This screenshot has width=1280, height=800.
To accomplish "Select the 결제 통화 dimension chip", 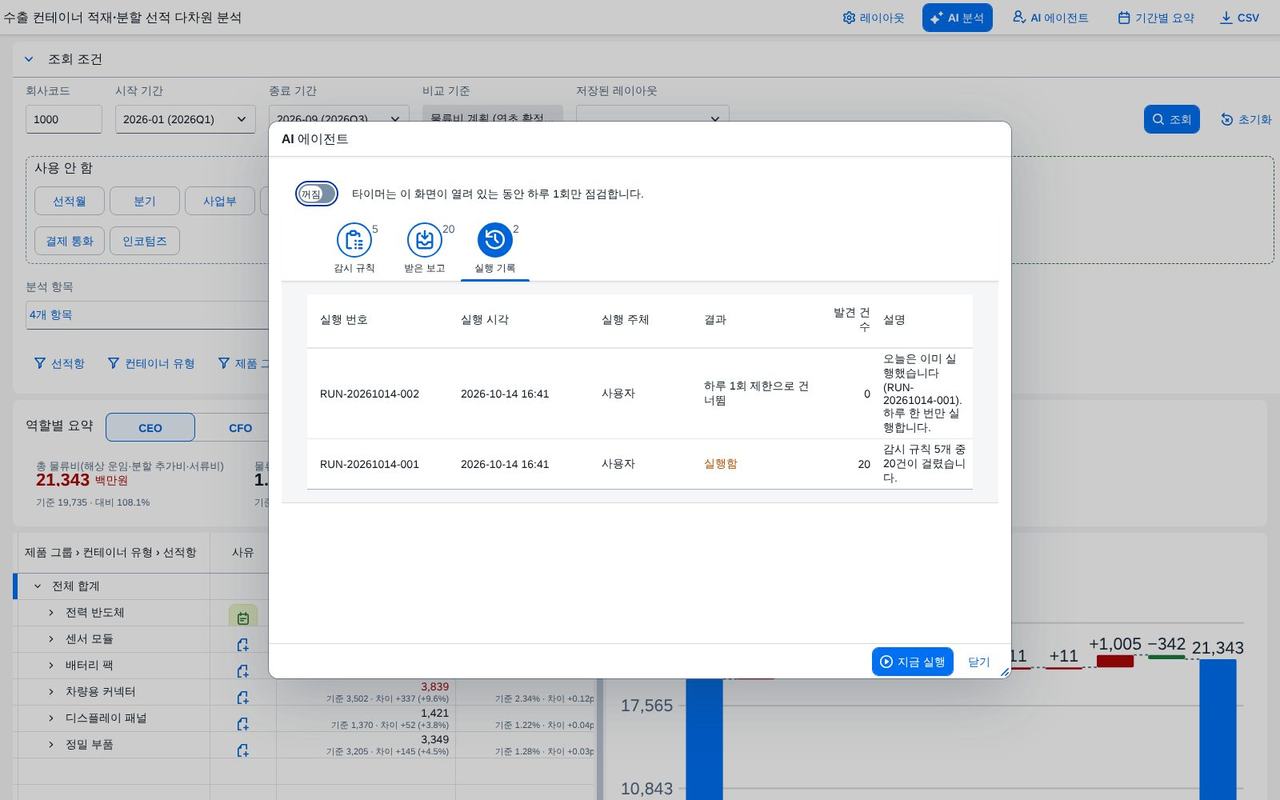I will pyautogui.click(x=69, y=241).
